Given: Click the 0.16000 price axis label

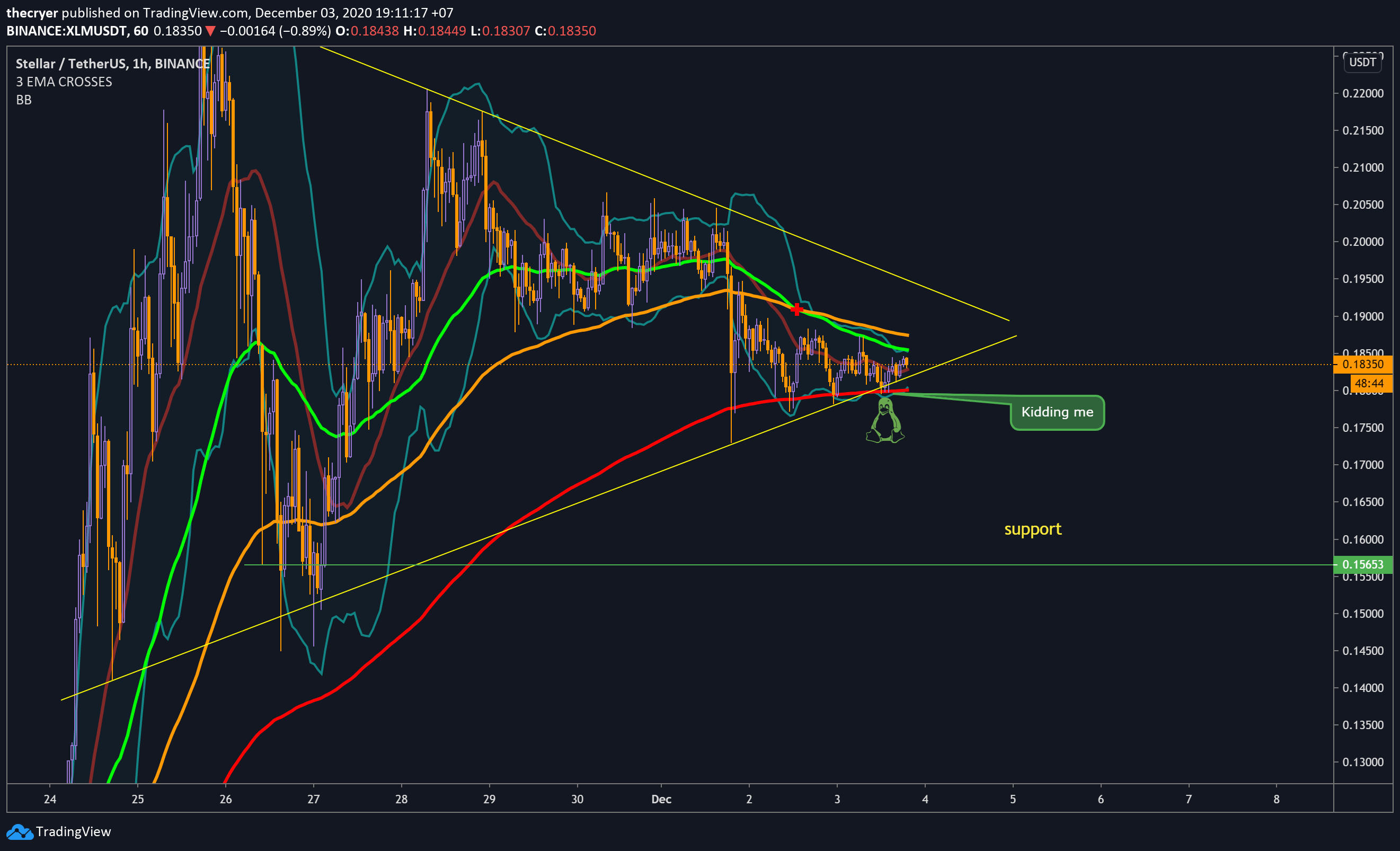Looking at the screenshot, I should pos(1362,539).
